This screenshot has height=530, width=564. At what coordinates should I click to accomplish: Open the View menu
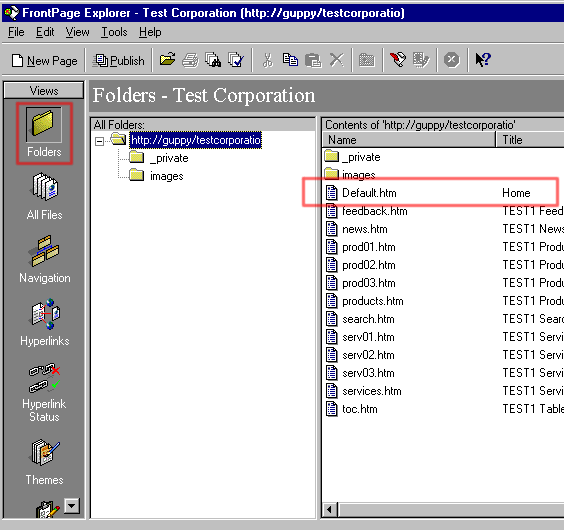(77, 32)
